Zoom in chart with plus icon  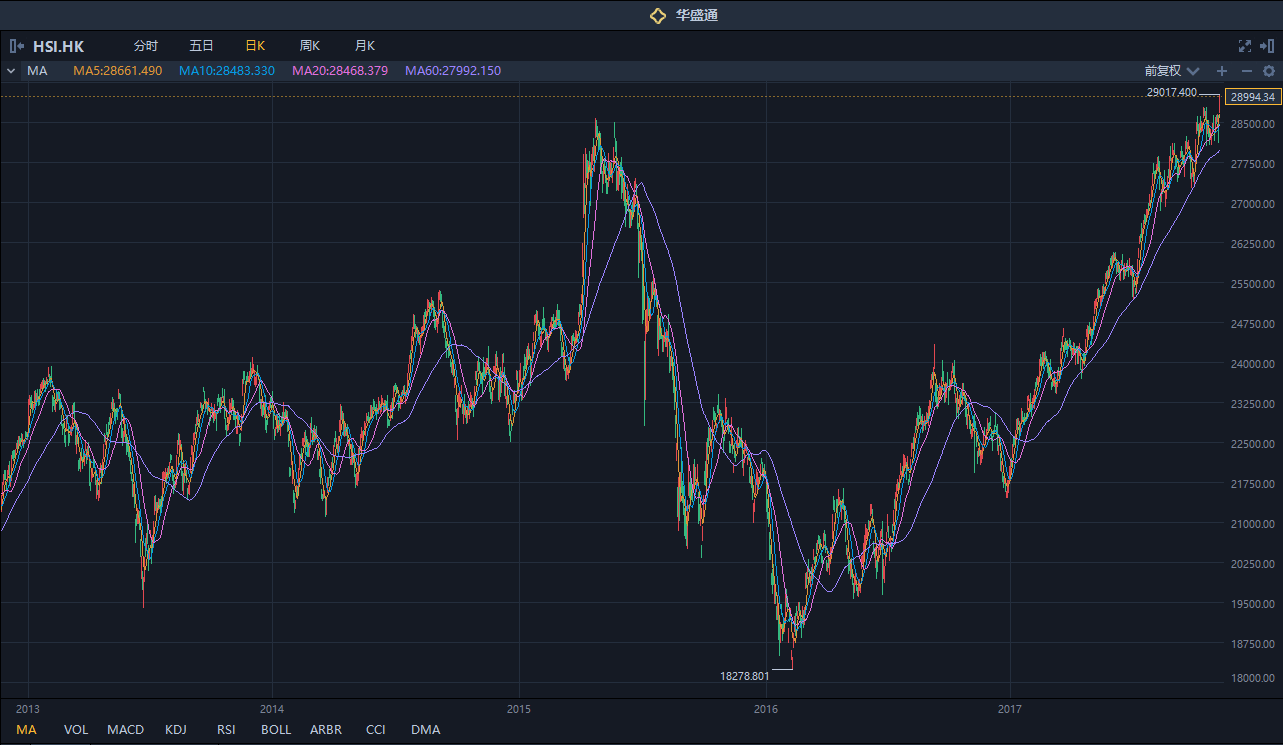pyautogui.click(x=1221, y=71)
